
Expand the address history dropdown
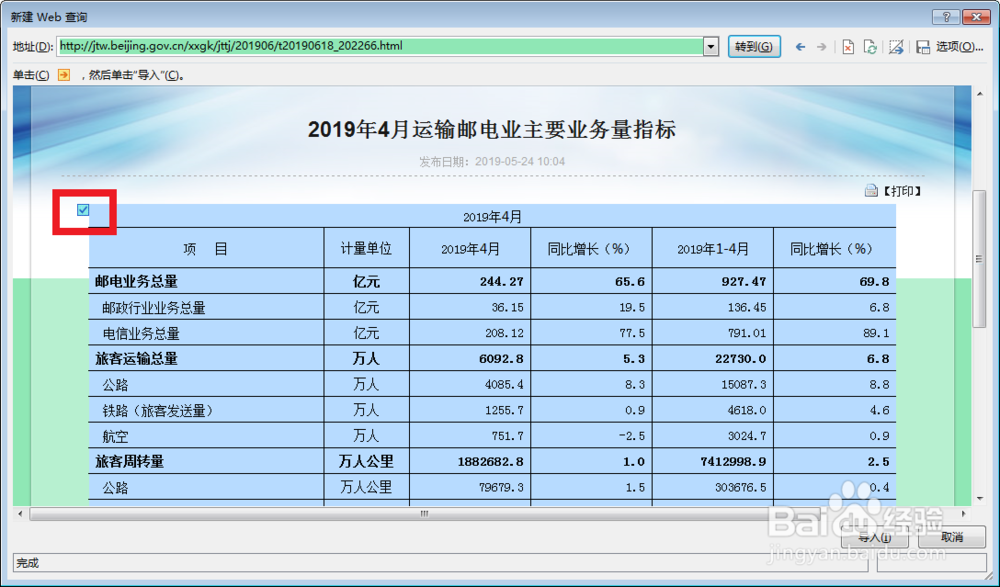pyautogui.click(x=711, y=47)
